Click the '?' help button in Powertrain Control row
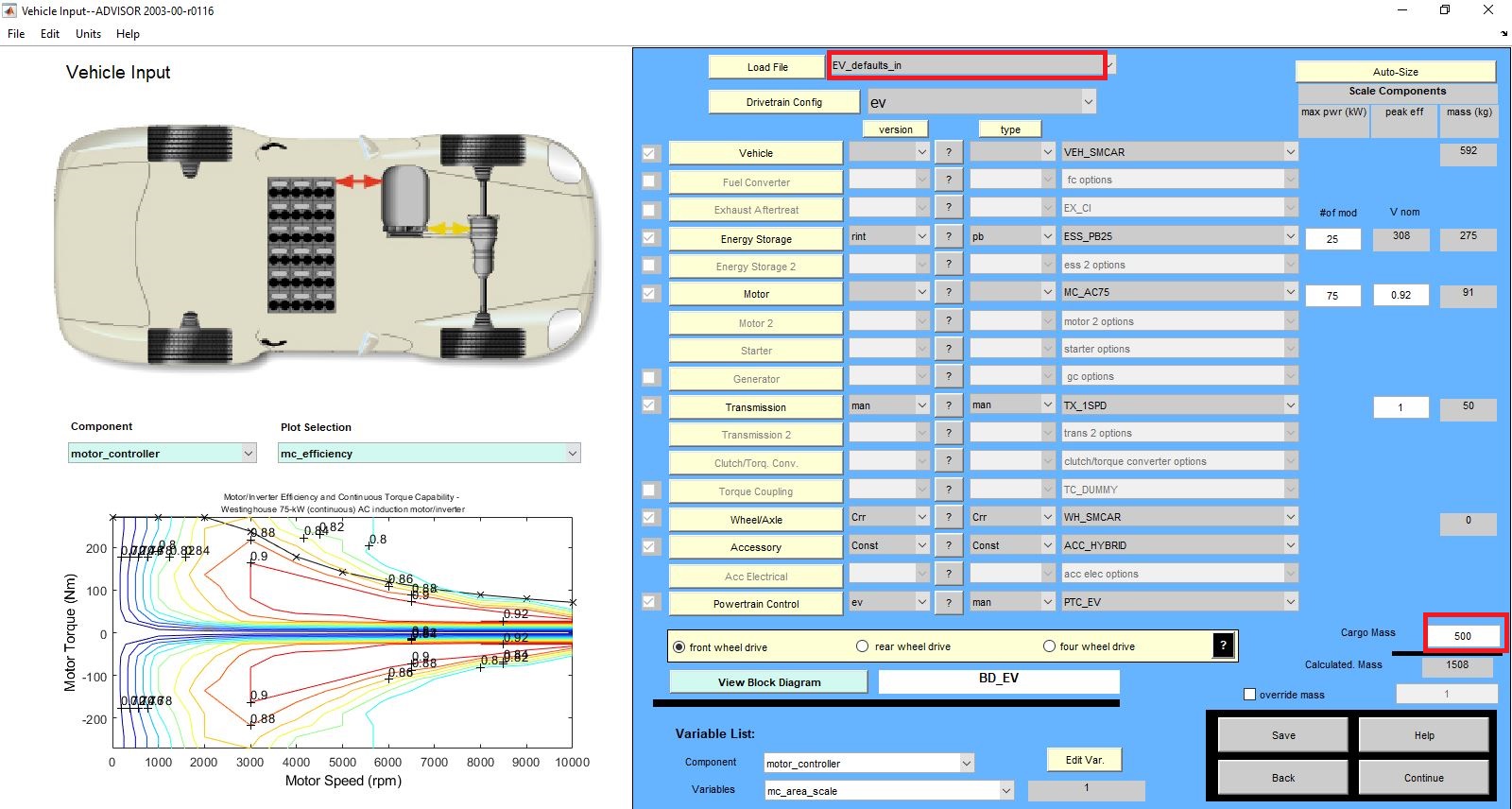The image size is (1512, 809). [x=948, y=601]
